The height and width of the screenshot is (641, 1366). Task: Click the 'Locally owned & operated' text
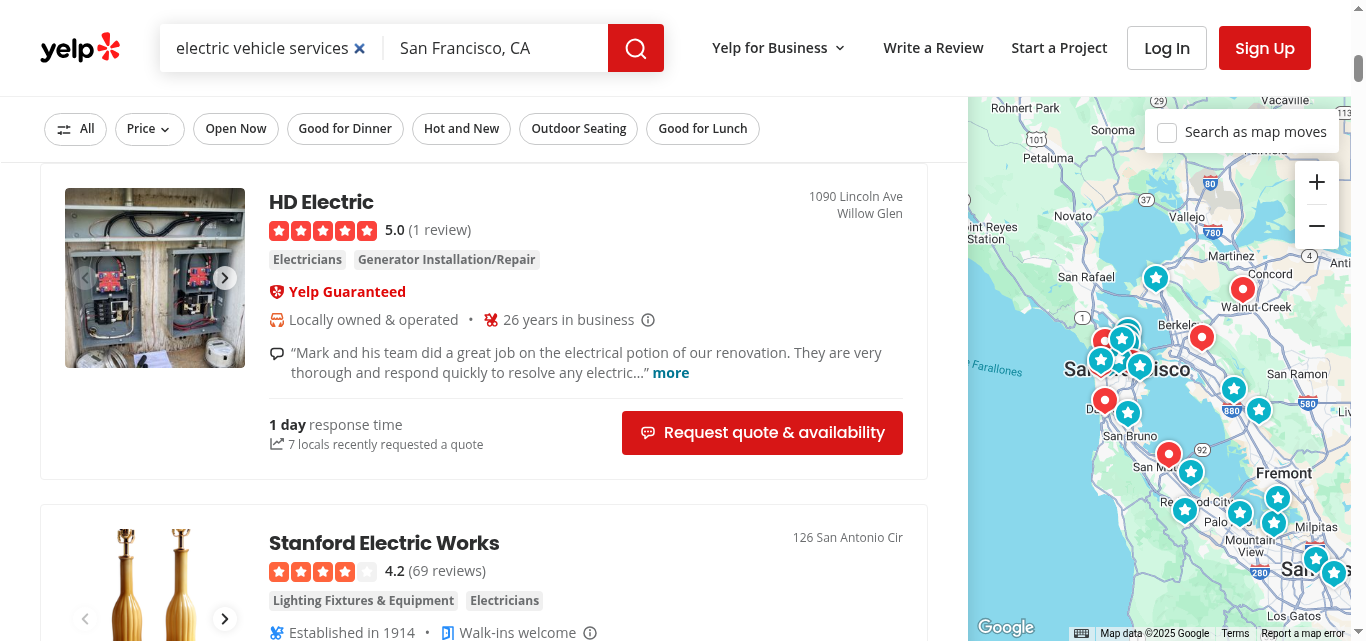[373, 320]
